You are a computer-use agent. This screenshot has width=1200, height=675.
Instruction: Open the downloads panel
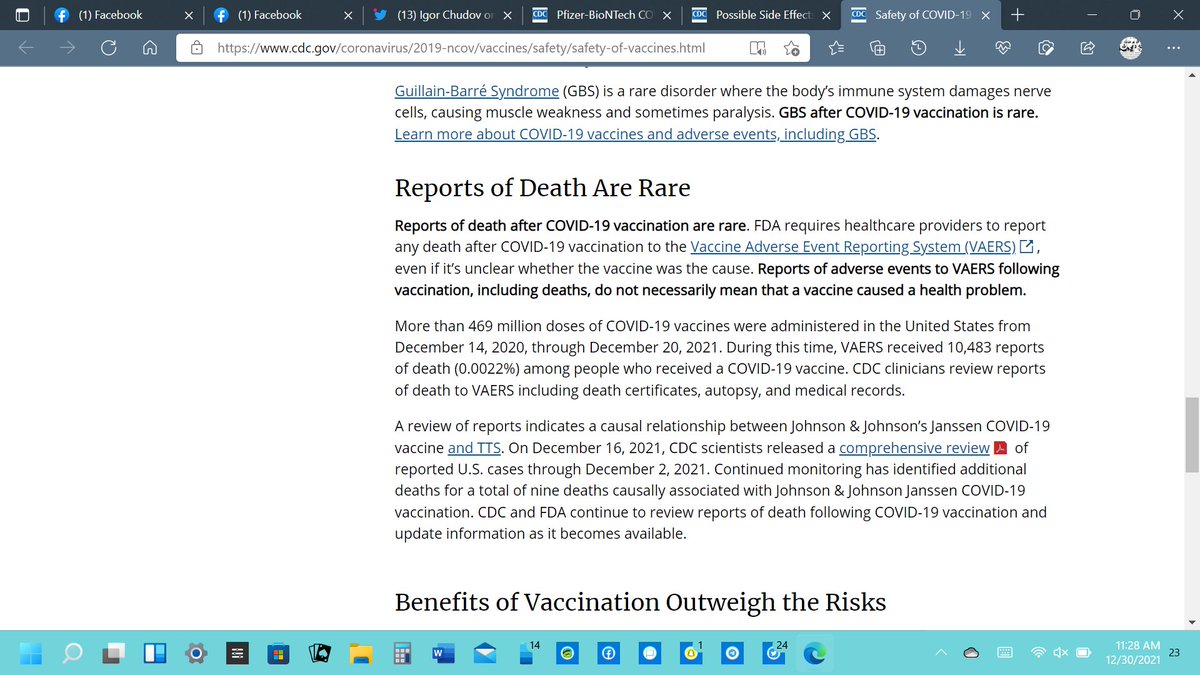(x=959, y=48)
